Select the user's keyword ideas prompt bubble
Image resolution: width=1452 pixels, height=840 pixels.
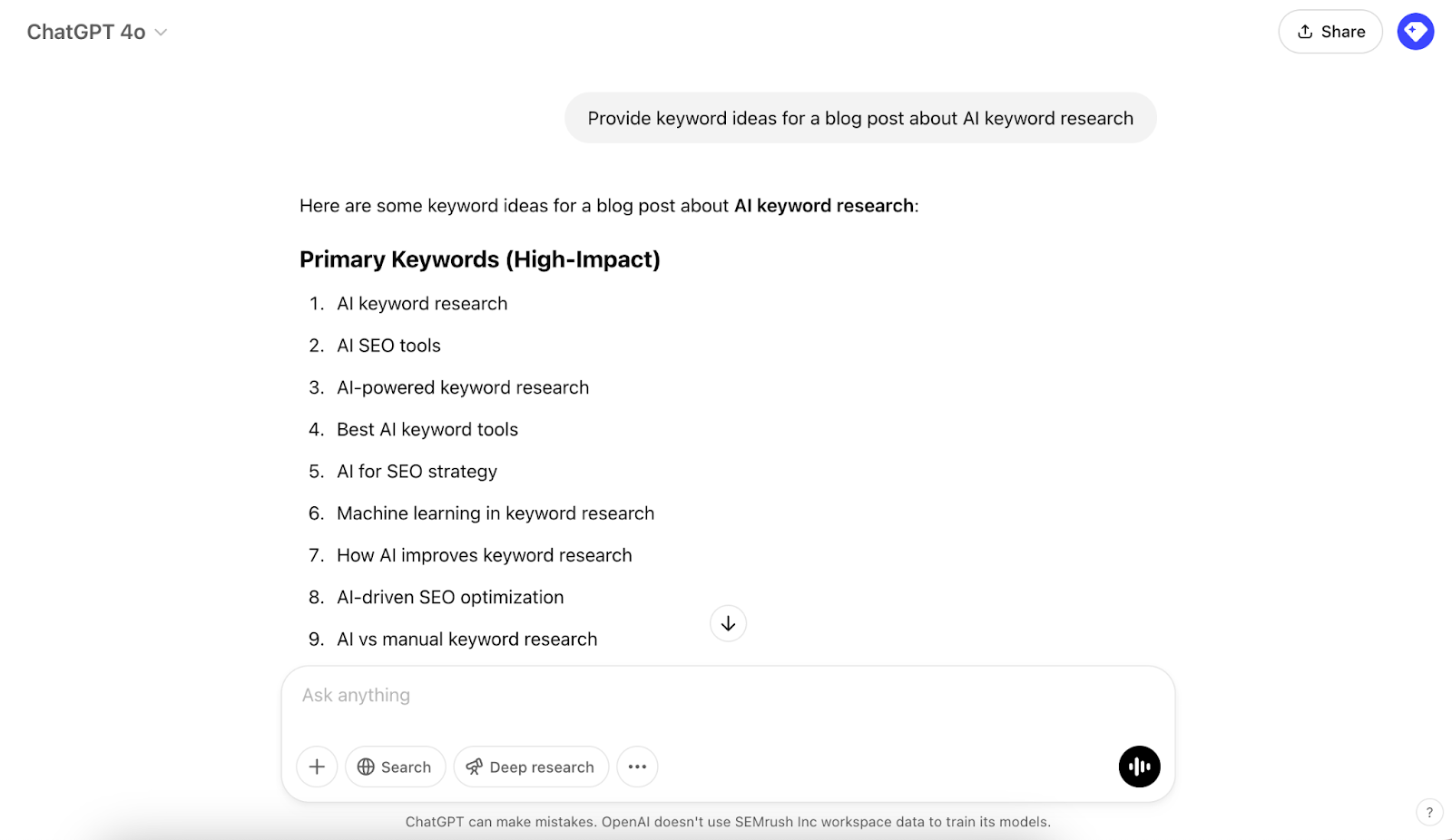pyautogui.click(x=859, y=117)
